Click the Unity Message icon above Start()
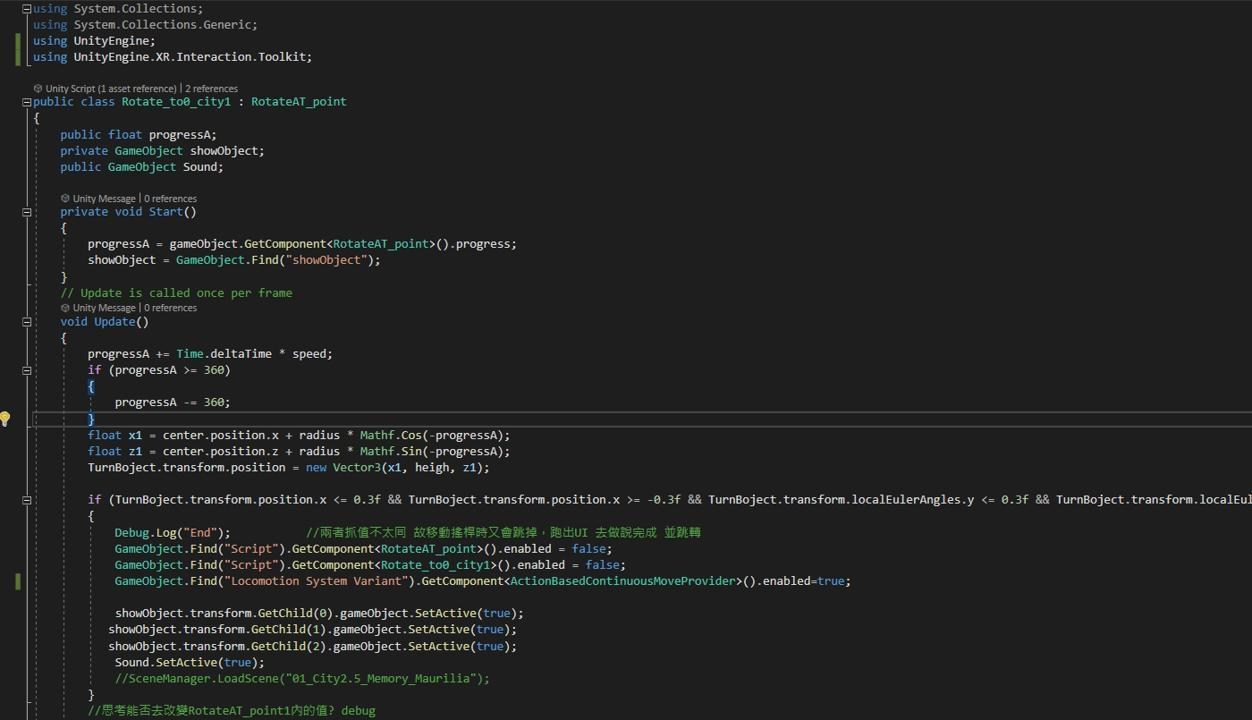 64,198
